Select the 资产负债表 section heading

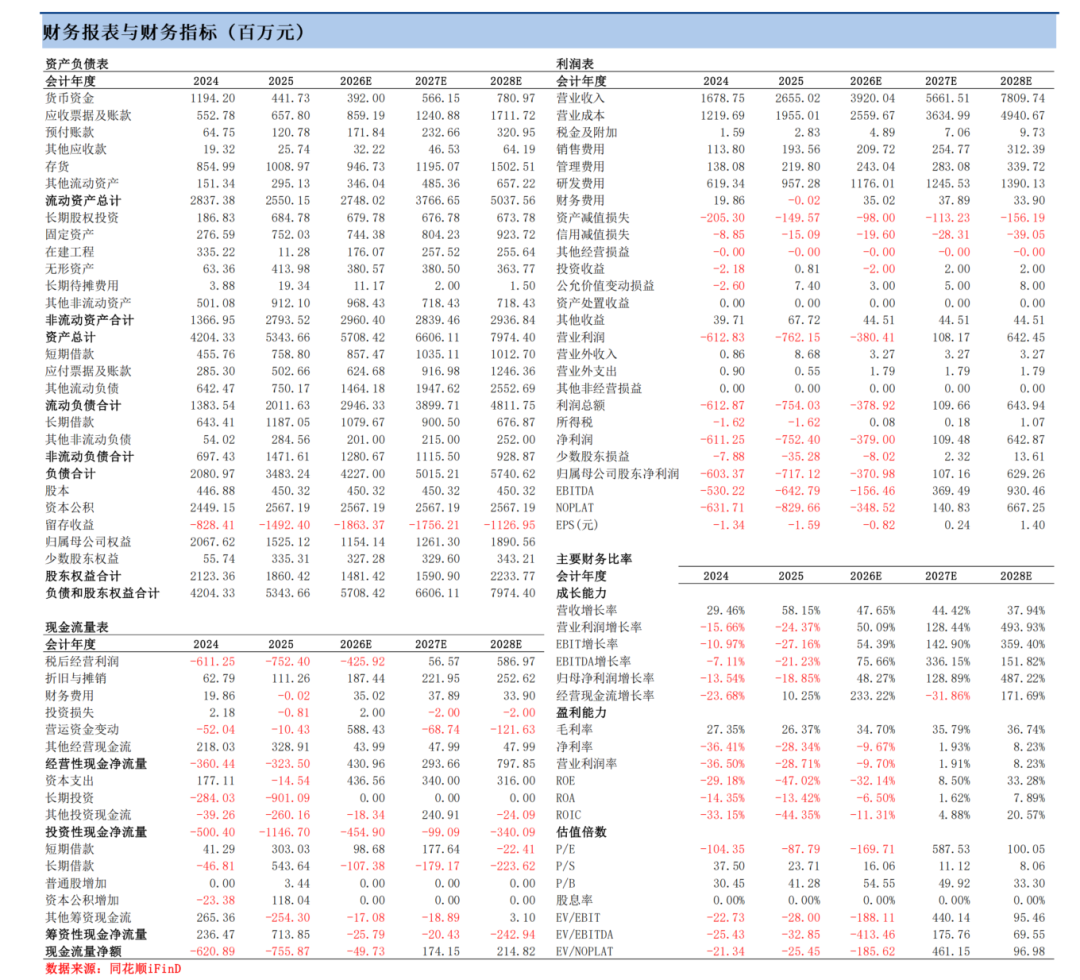(76, 64)
